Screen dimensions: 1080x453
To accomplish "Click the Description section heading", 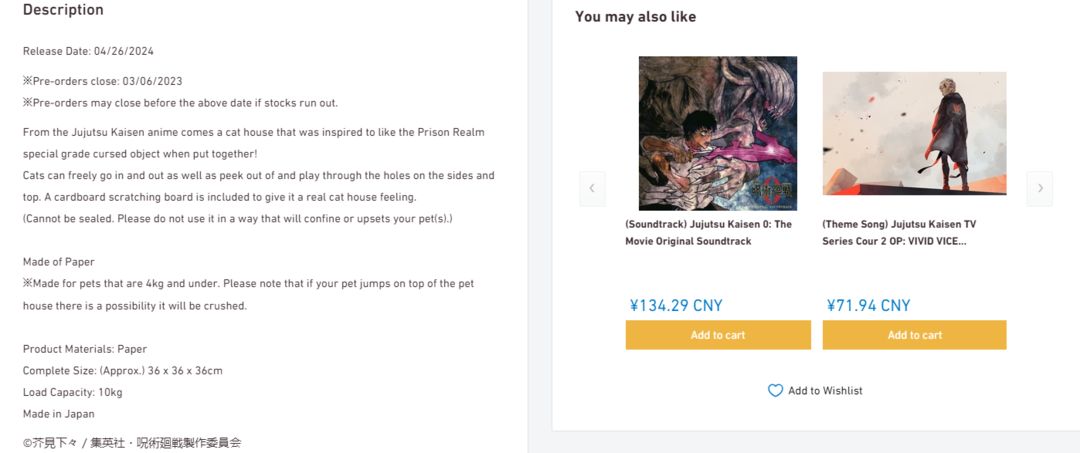I will 63,10.
